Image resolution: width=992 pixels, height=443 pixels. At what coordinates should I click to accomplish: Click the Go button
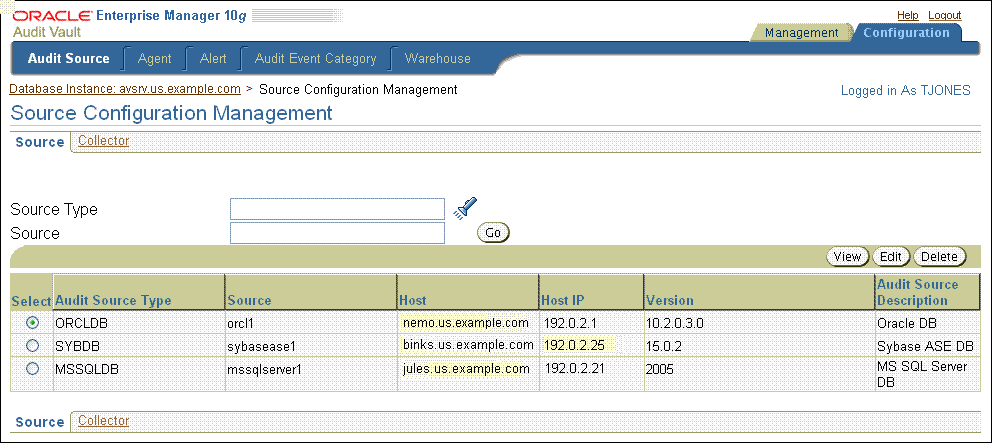[x=493, y=233]
